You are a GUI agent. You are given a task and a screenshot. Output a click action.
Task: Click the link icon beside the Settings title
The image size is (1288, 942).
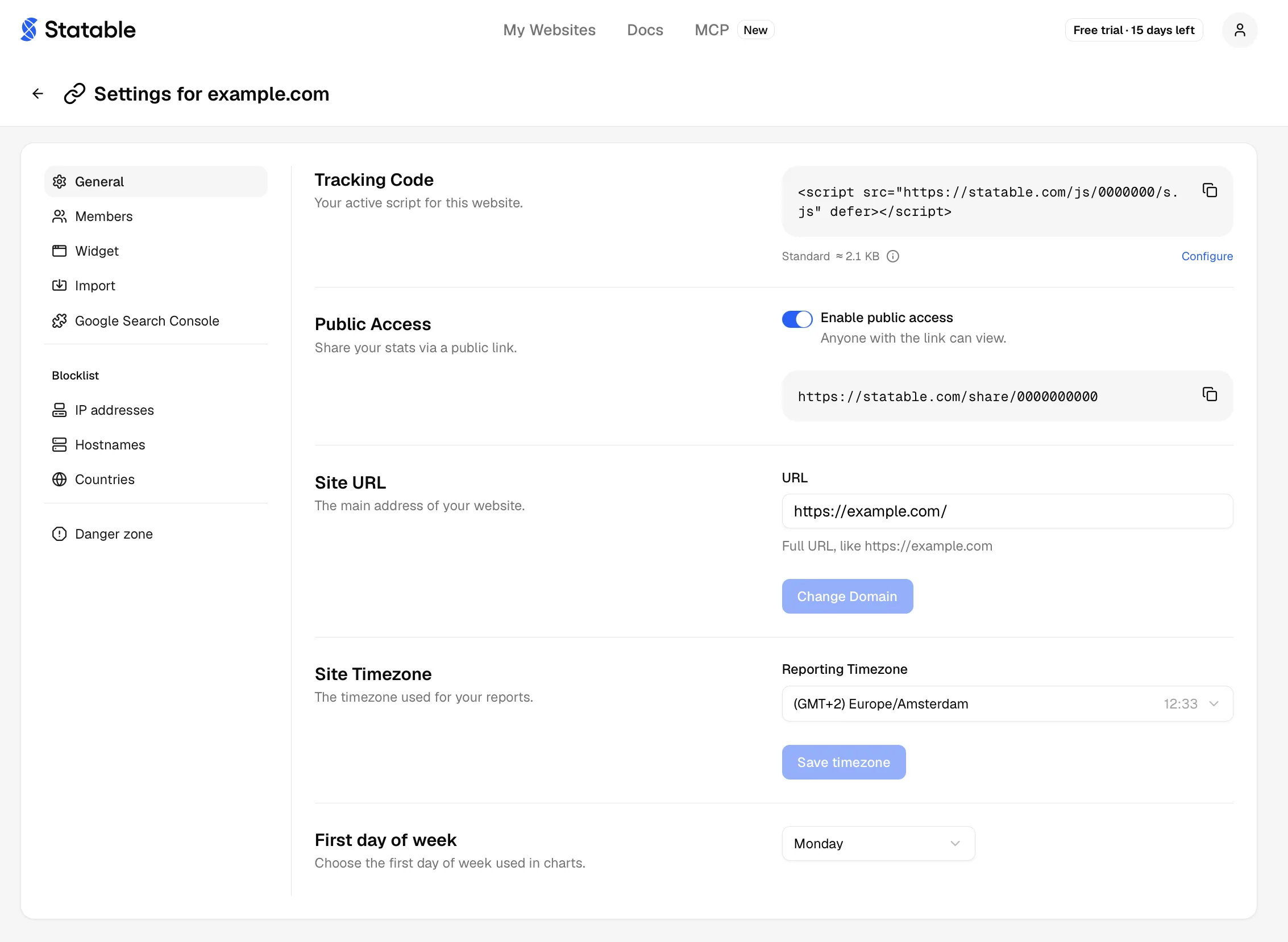pos(74,94)
